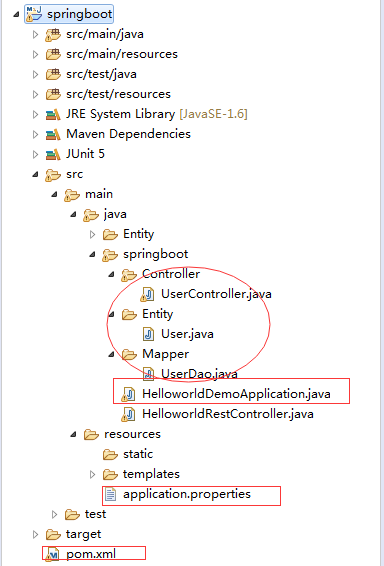Screen dimensions: 384x566
Task: Select the UserController.java file name
Action: click(216, 294)
